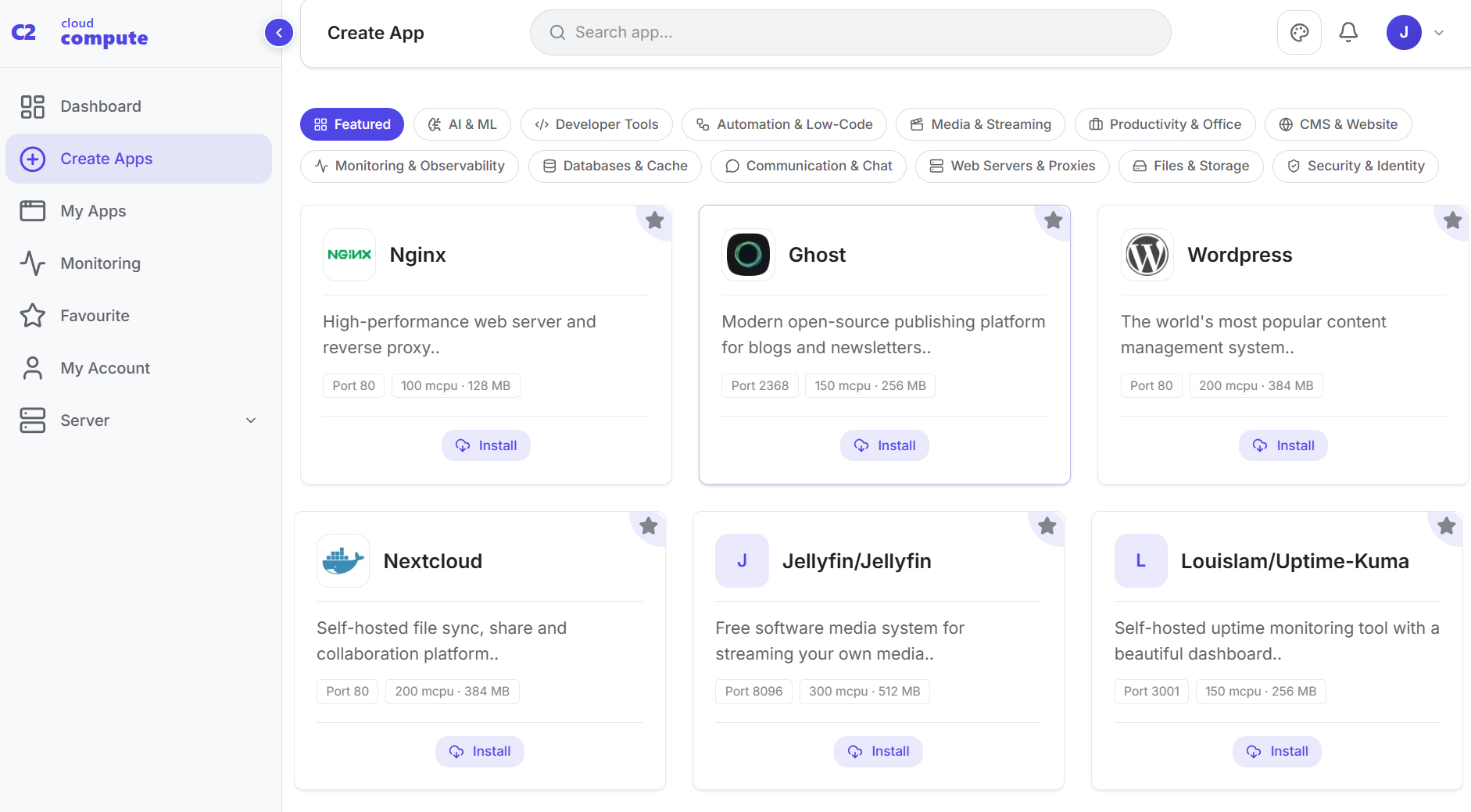Viewport: 1471px width, 812px height.
Task: Install Louislam/Uptime-Kuma
Action: [x=1277, y=751]
